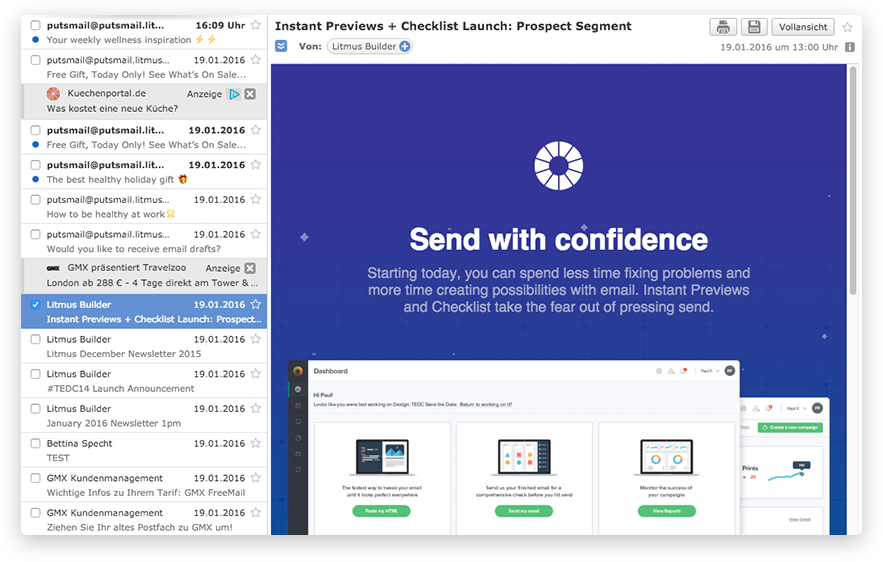Star the Wichtige Infos zu Ihrem Tarif email
The height and width of the screenshot is (562, 883).
(x=256, y=478)
